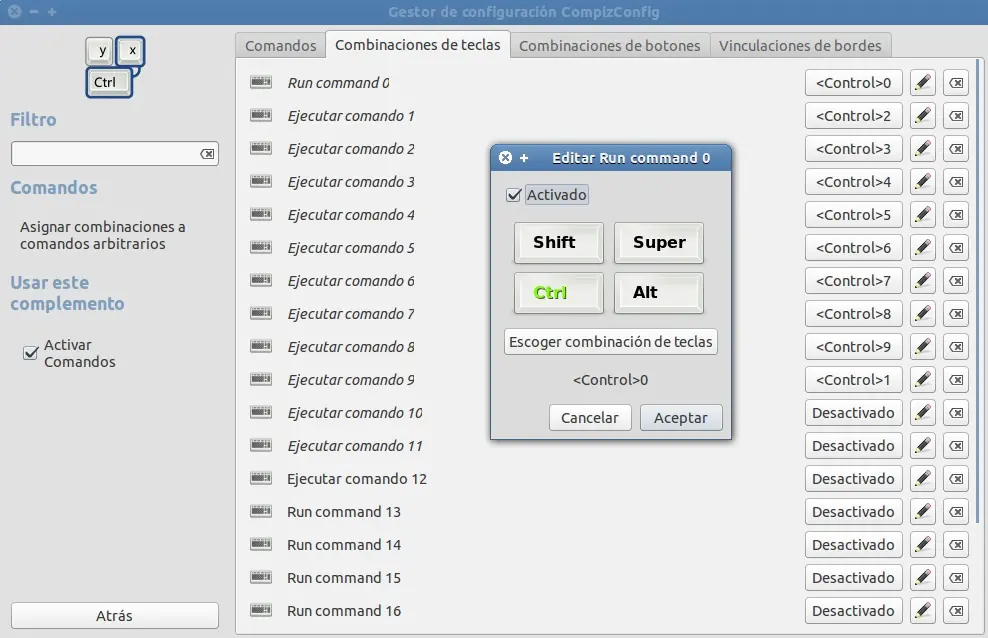
Task: Open Vinculaciones de bordes tab
Action: point(800,45)
